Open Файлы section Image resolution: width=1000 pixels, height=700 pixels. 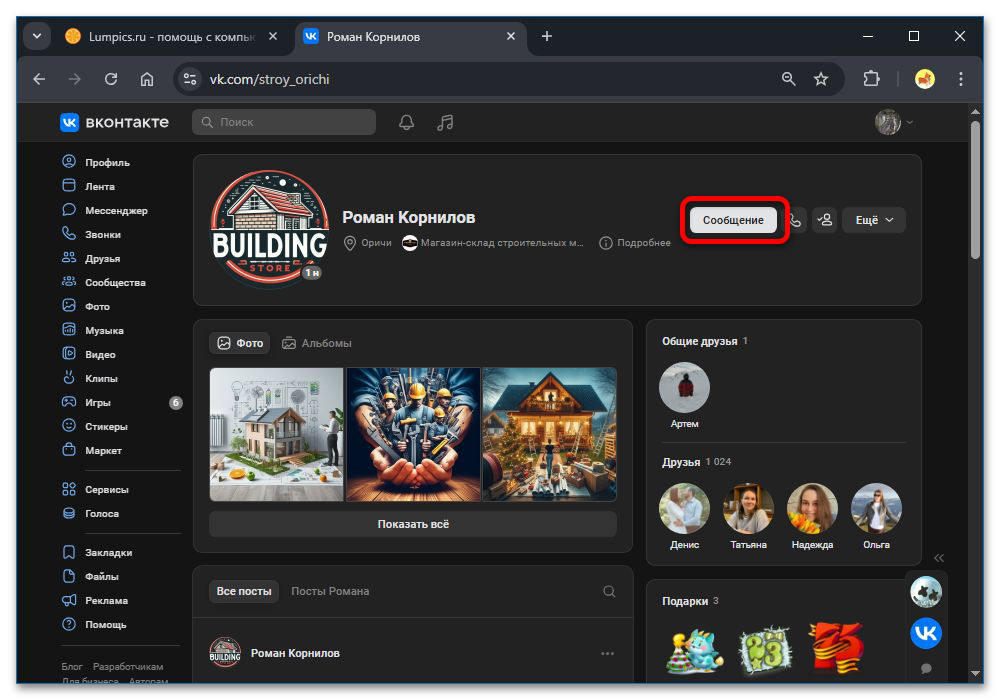(91, 576)
